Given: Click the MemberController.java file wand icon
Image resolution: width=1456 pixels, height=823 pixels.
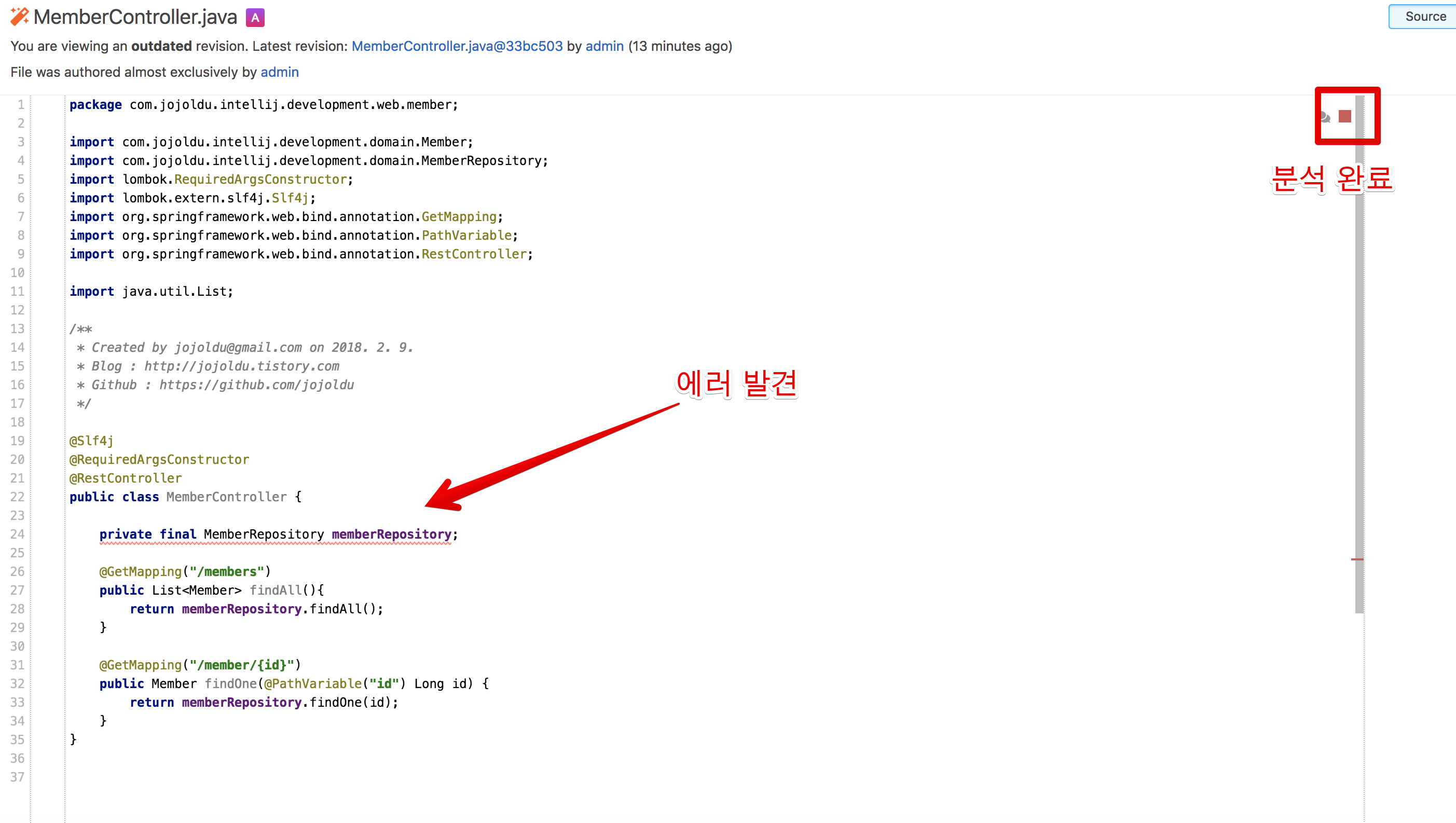Looking at the screenshot, I should (x=19, y=17).
